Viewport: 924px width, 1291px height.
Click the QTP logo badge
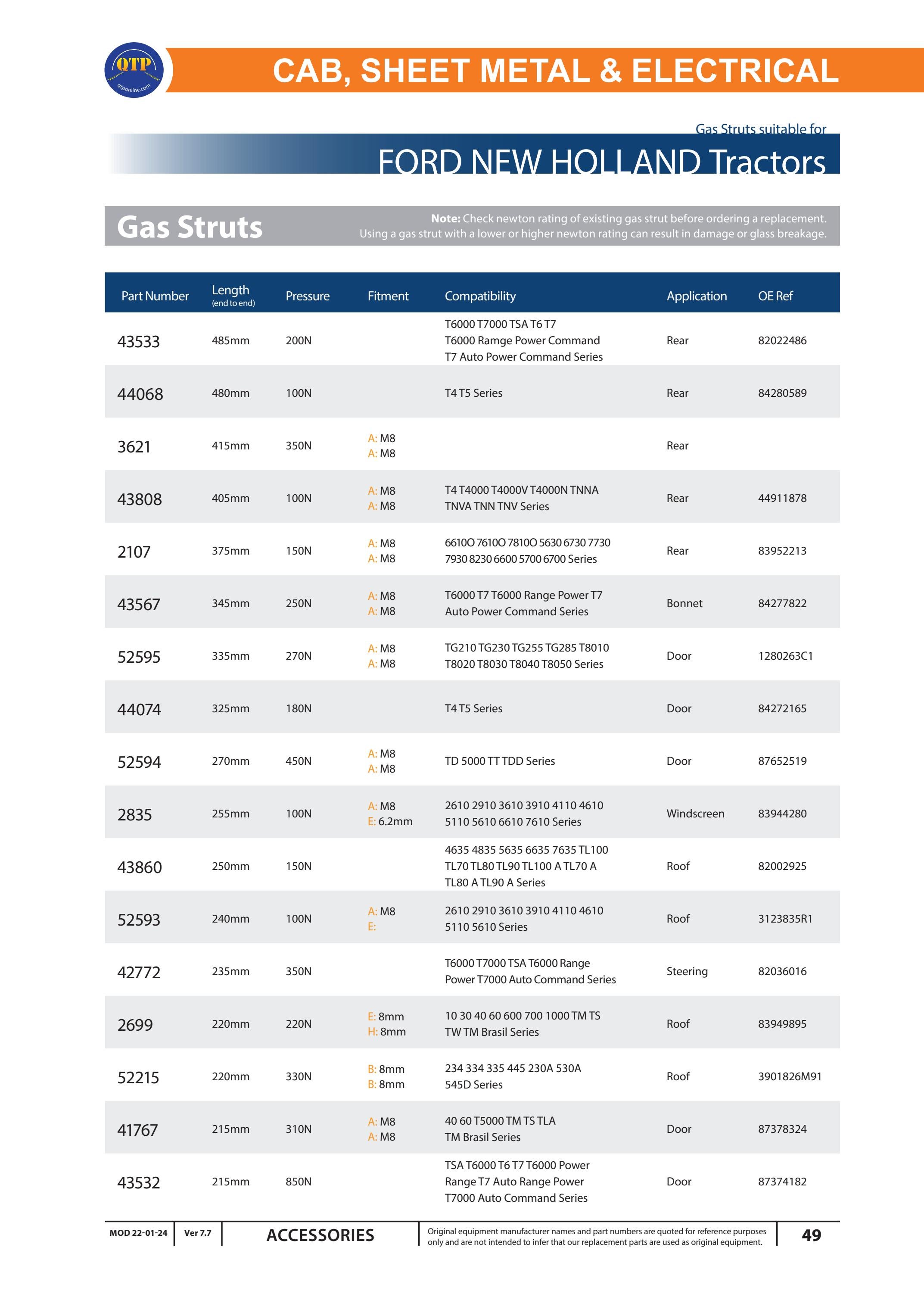pyautogui.click(x=134, y=70)
